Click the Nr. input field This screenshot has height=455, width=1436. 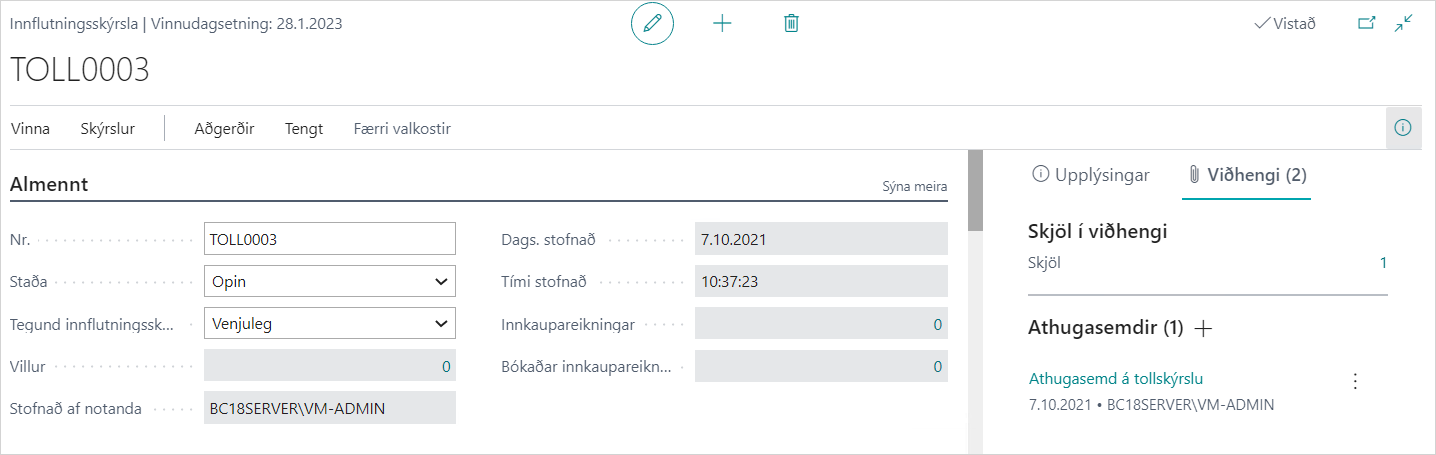(329, 240)
